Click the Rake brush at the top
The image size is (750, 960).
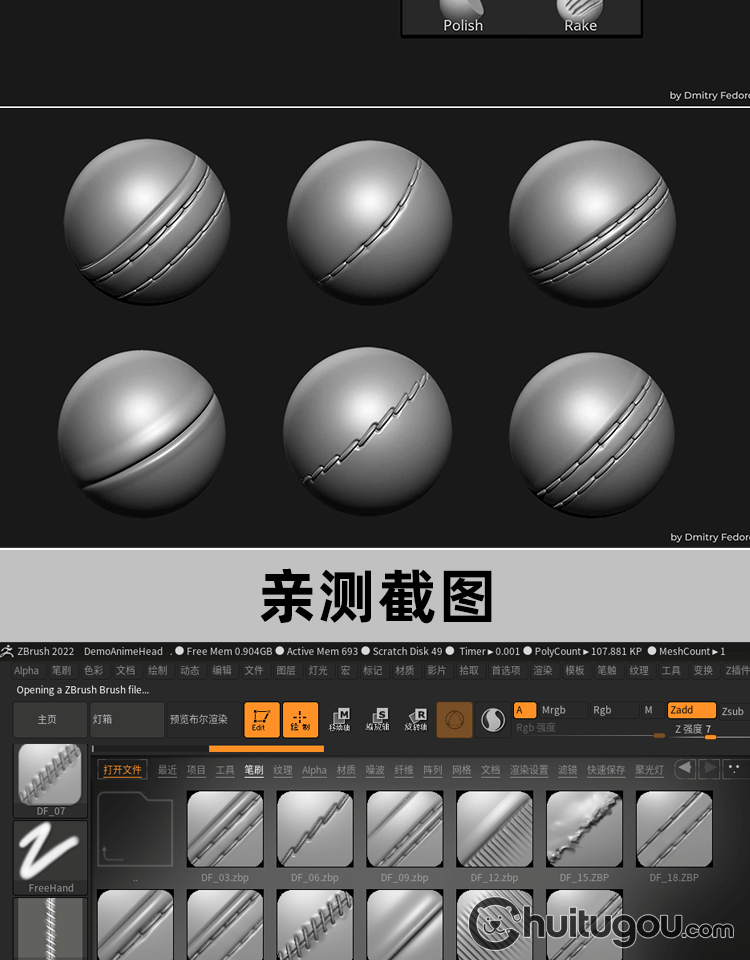point(580,17)
